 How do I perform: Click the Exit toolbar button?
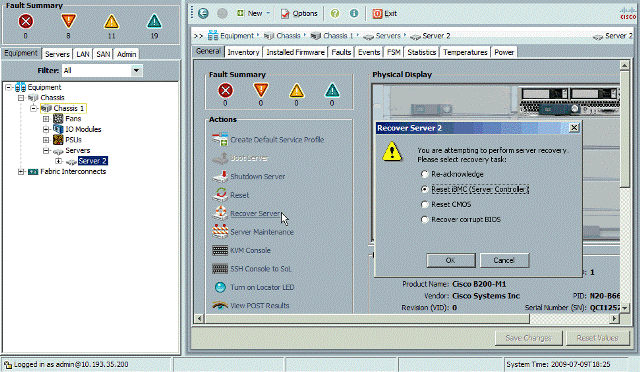384,13
